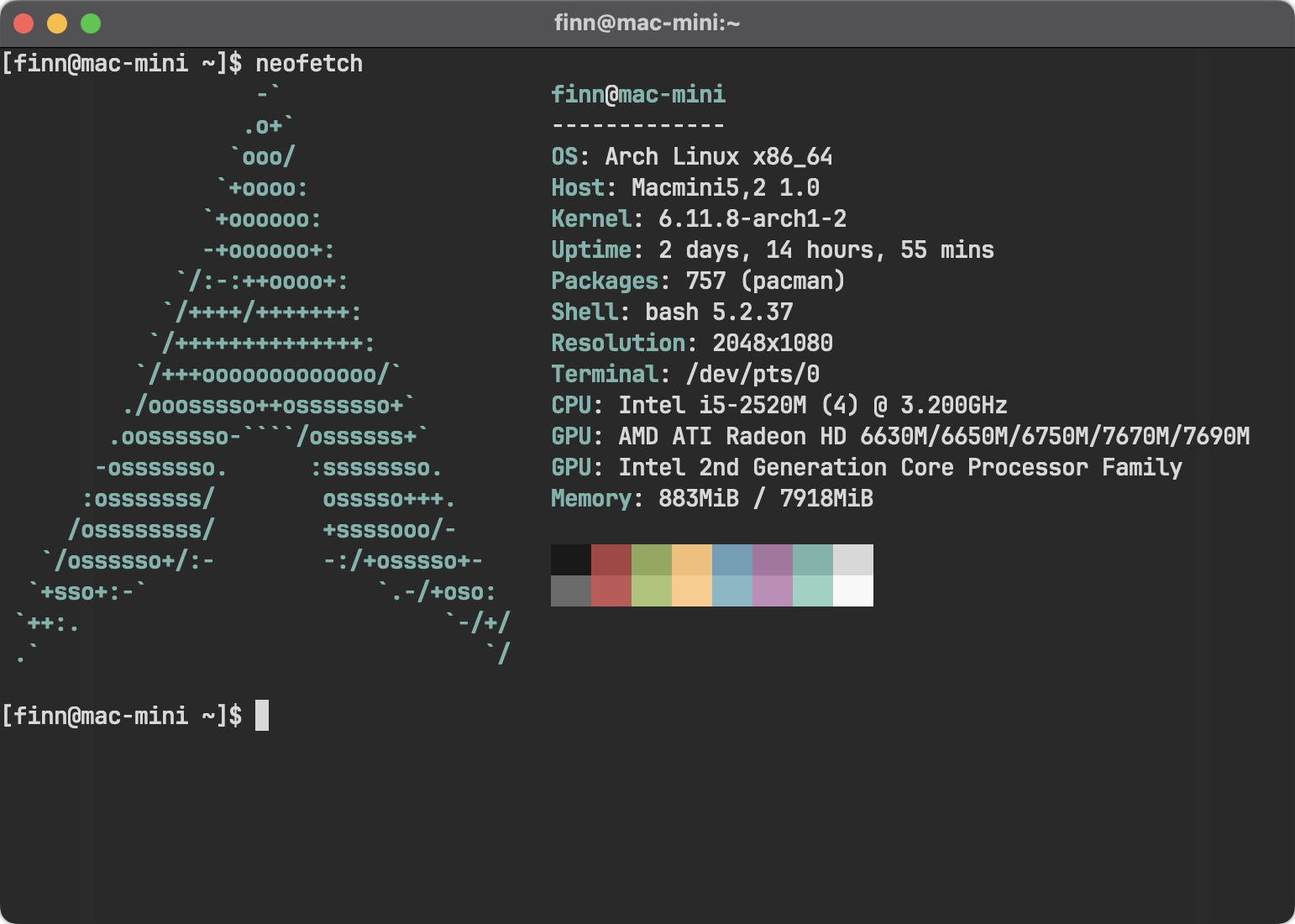Click the Terminal: /dev/pts/0 line
Image resolution: width=1295 pixels, height=924 pixels.
[x=685, y=375]
